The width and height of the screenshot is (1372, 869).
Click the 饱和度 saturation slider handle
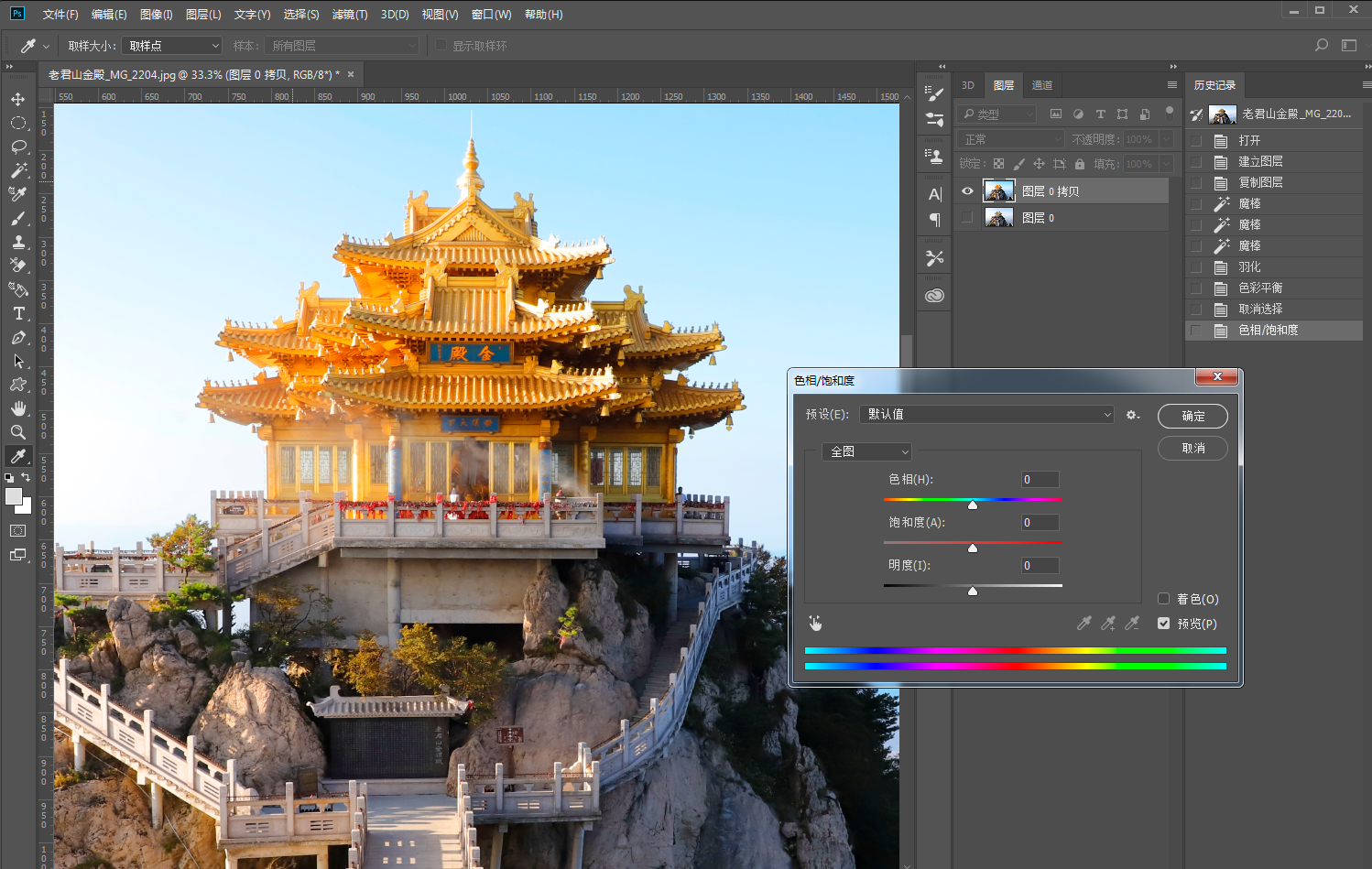pos(973,548)
